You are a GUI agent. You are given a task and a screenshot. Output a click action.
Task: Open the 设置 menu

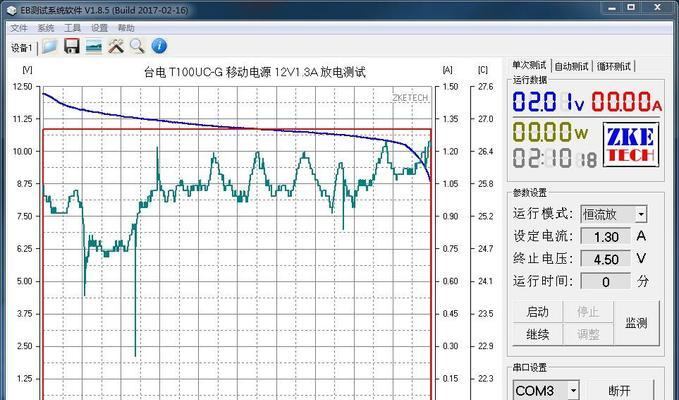point(99,28)
